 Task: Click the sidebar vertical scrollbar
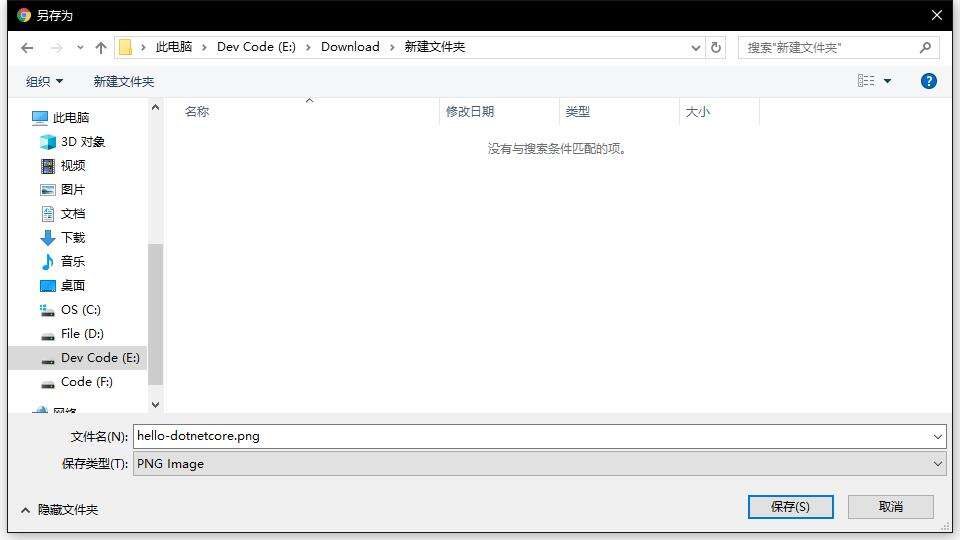[156, 315]
